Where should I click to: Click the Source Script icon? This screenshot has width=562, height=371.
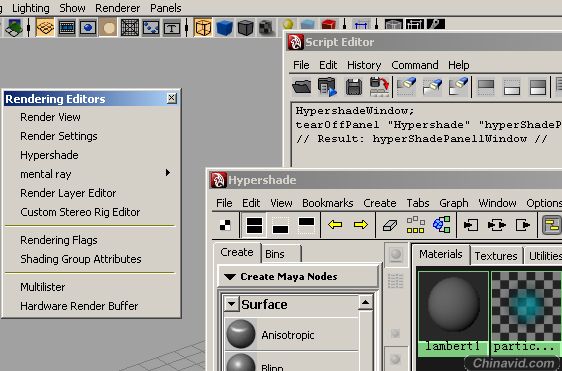(x=327, y=87)
